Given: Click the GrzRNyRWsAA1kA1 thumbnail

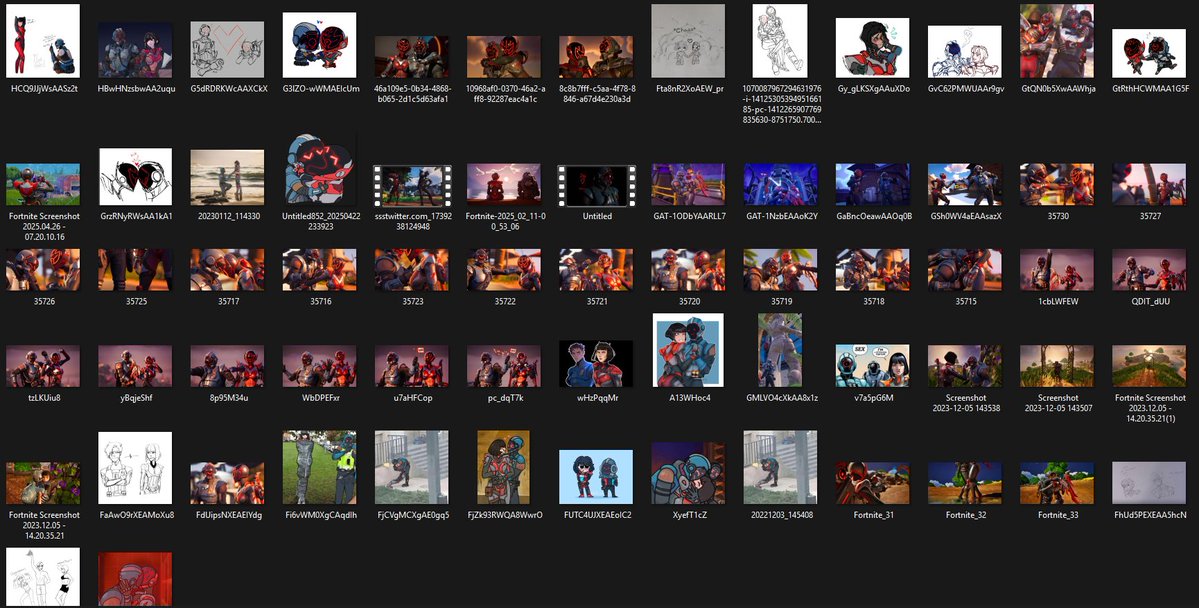Looking at the screenshot, I should click(x=135, y=177).
